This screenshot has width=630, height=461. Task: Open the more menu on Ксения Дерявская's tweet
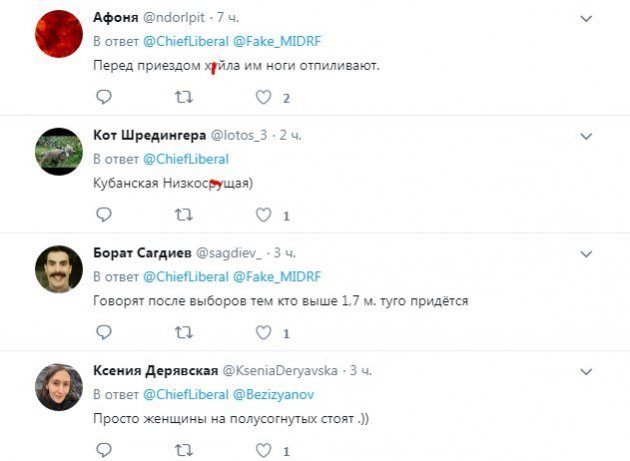[586, 372]
